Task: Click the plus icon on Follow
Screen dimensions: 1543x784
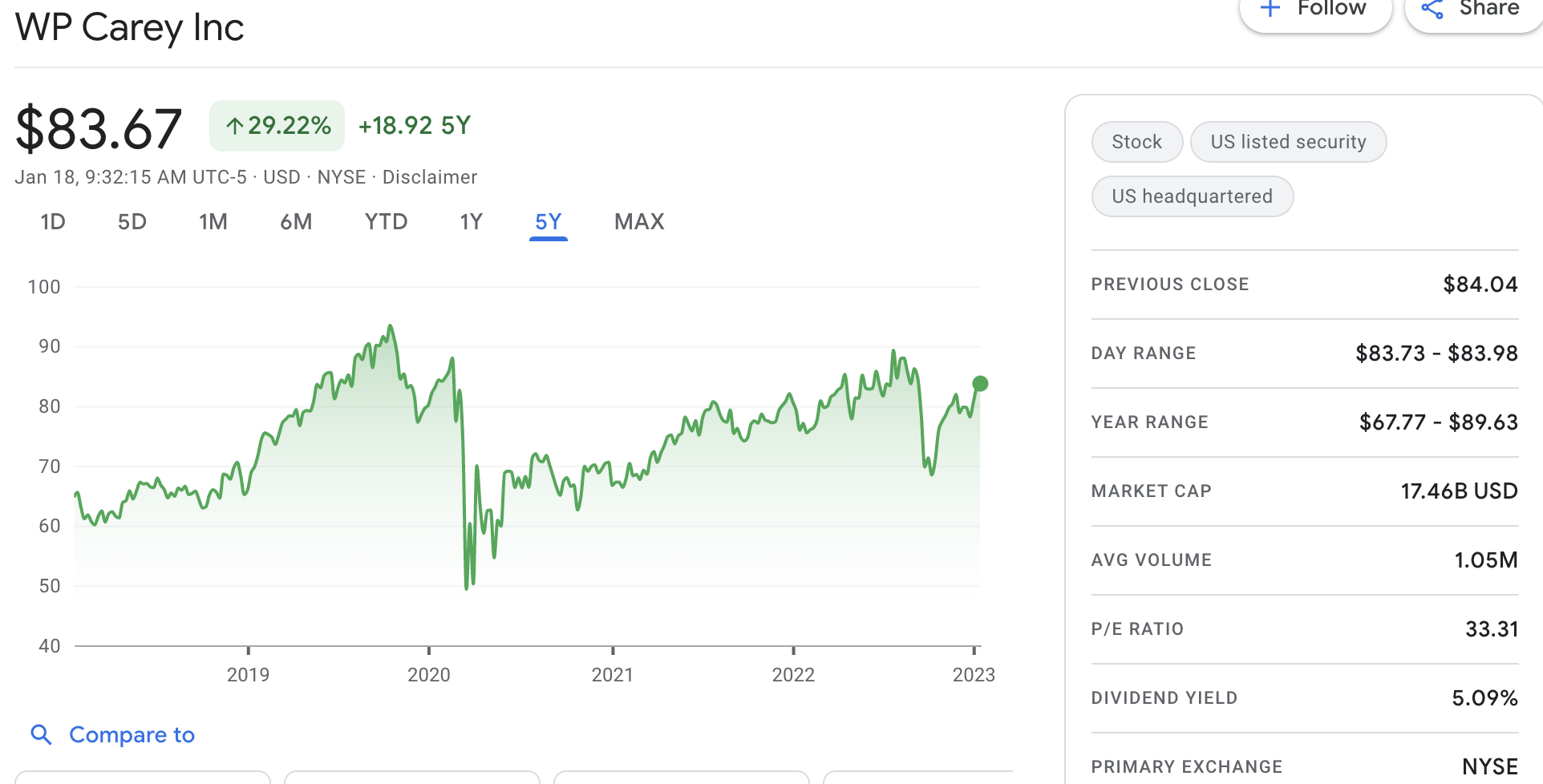Action: [1270, 9]
